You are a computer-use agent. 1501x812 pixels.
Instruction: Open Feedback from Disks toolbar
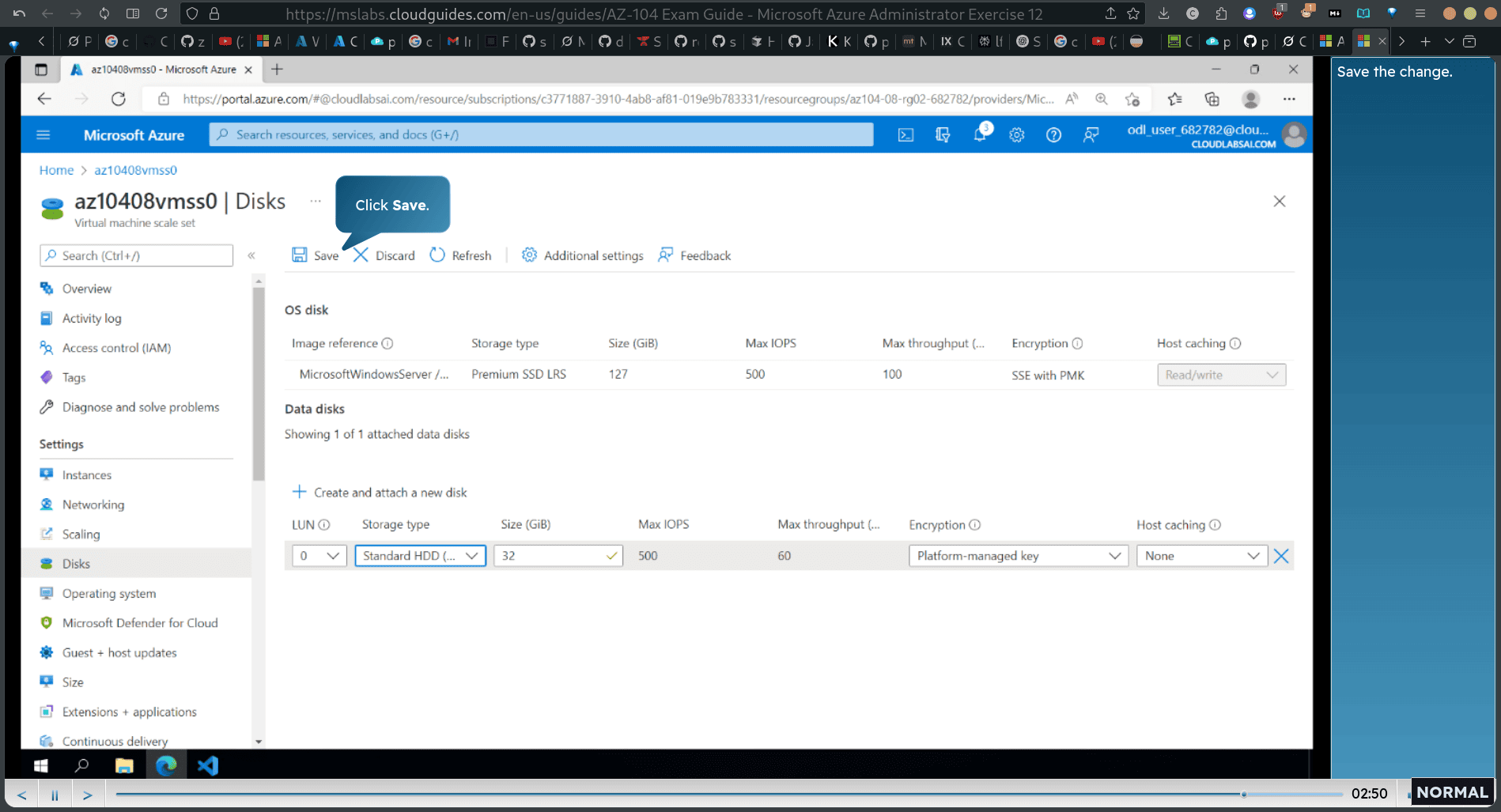tap(694, 255)
